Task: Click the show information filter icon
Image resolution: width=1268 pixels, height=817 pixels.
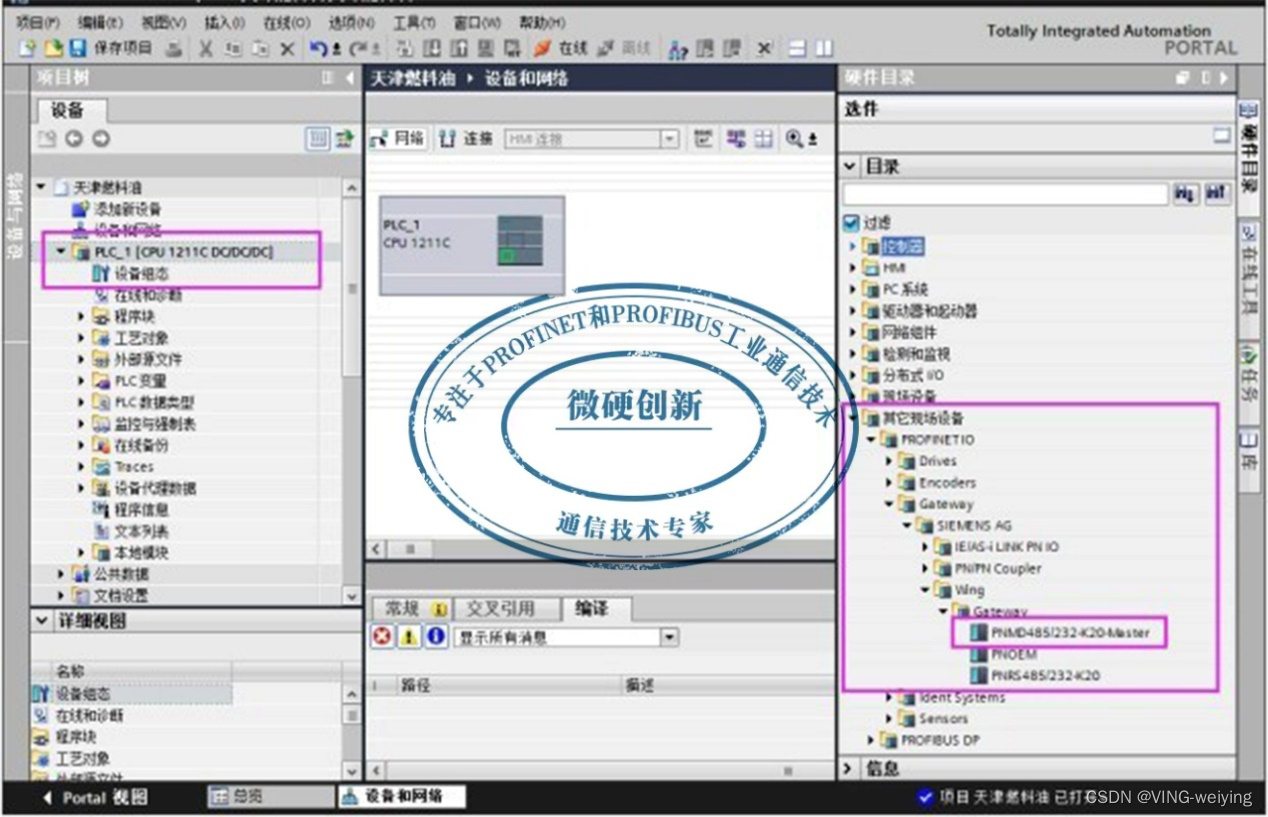Action: (436, 637)
